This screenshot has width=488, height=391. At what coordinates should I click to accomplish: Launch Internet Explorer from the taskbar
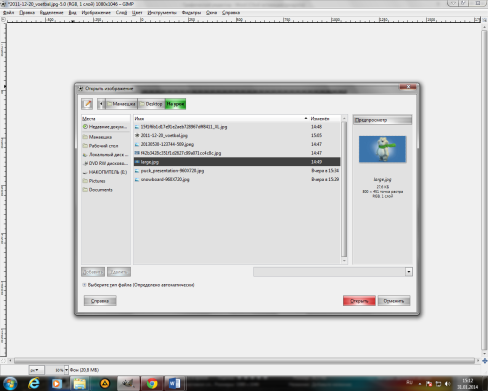[x=34, y=383]
